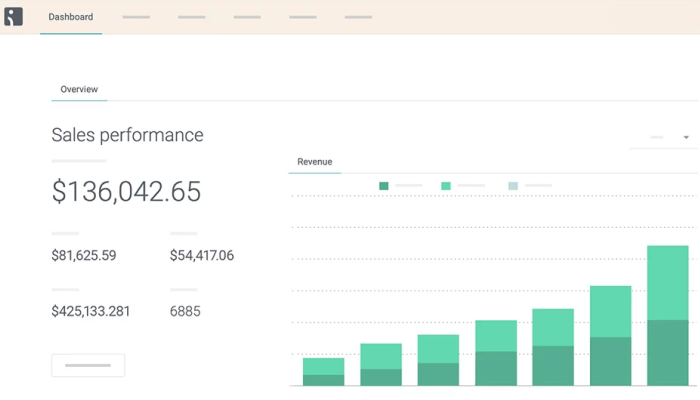Image resolution: width=700 pixels, height=400 pixels.
Task: Click dark green bottom segment of tallest bar
Action: pyautogui.click(x=668, y=352)
